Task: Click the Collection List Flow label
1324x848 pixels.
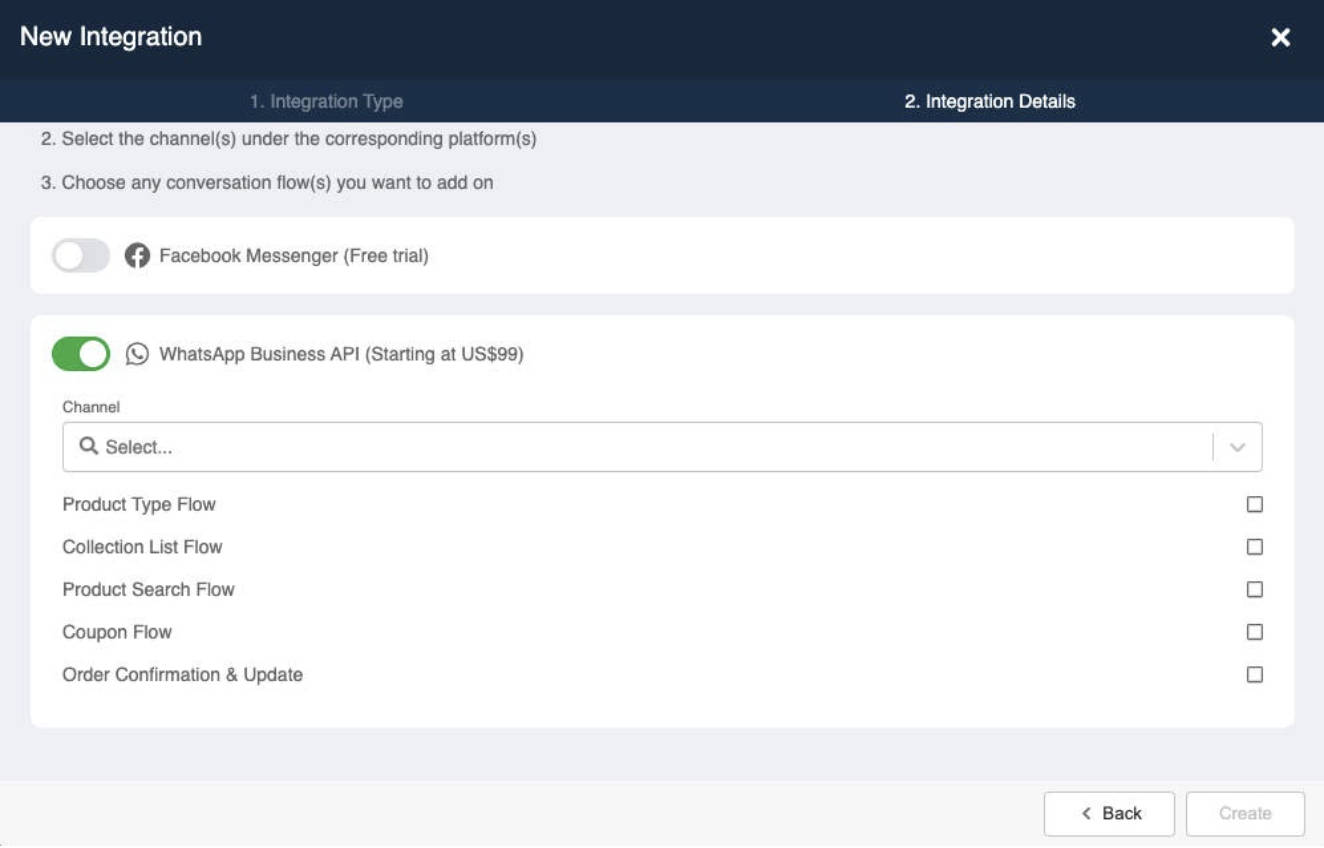Action: (x=142, y=547)
